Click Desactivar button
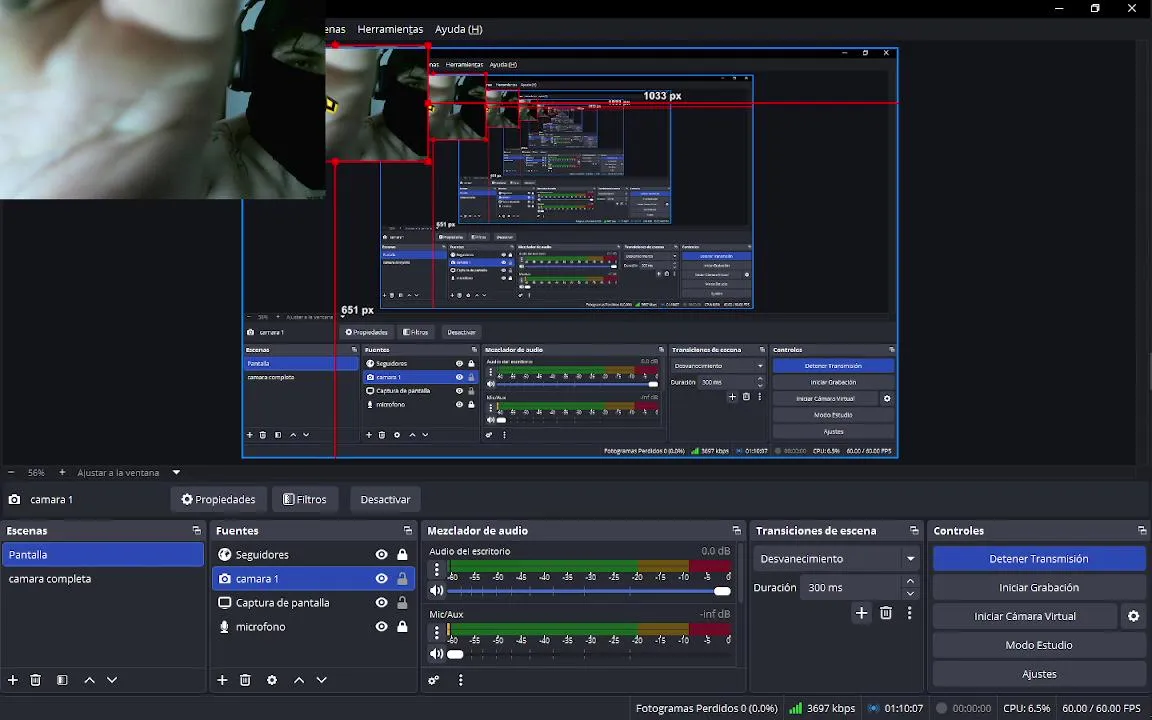 click(385, 500)
